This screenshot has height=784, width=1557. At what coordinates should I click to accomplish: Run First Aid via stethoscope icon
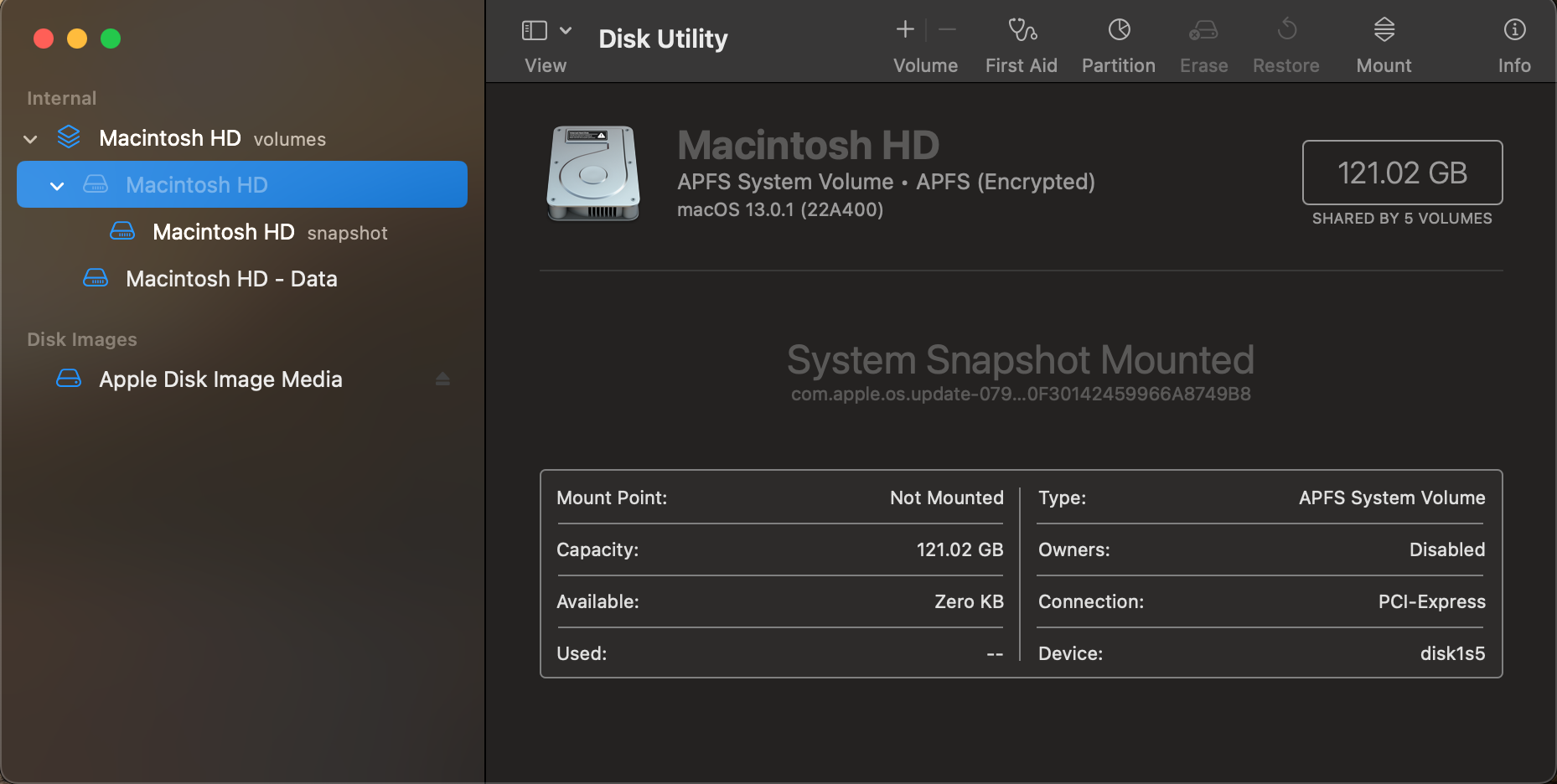coord(1022,30)
